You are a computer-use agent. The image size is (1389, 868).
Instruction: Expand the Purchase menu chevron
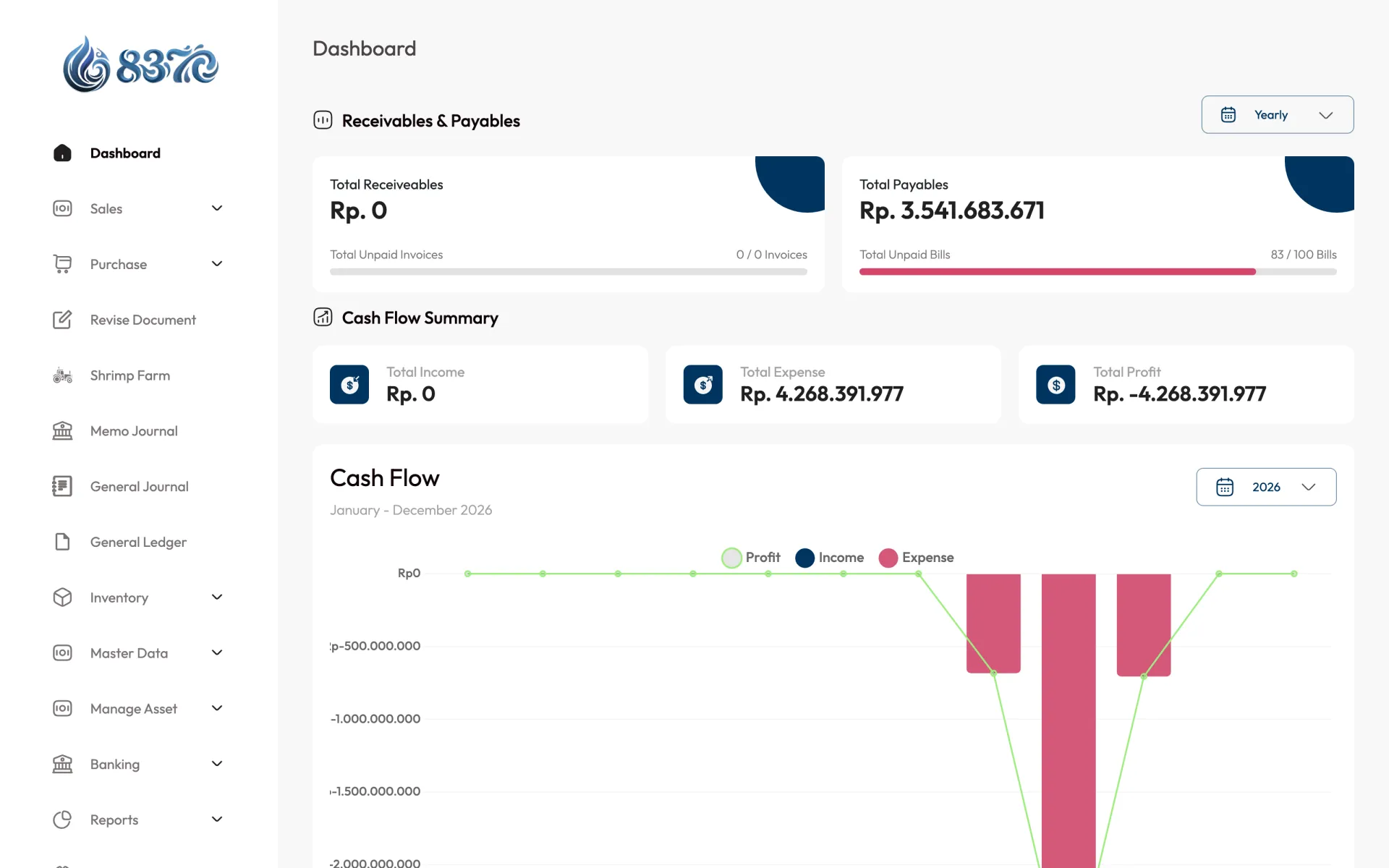(217, 264)
